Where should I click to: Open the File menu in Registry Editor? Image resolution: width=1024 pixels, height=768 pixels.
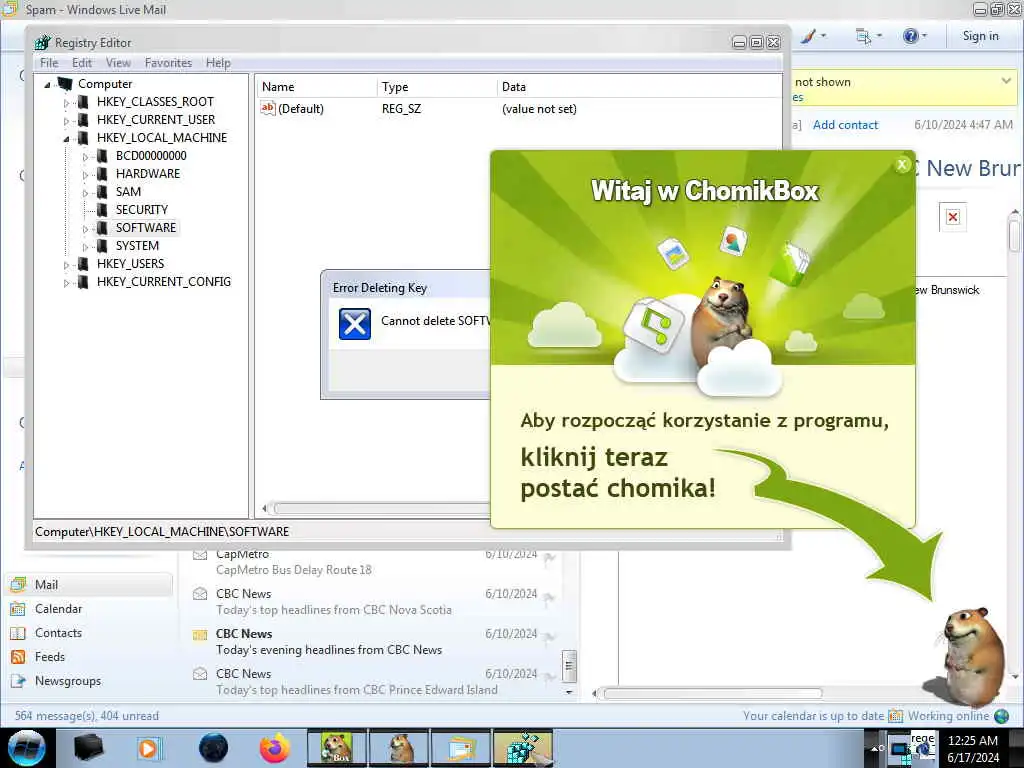pos(49,63)
